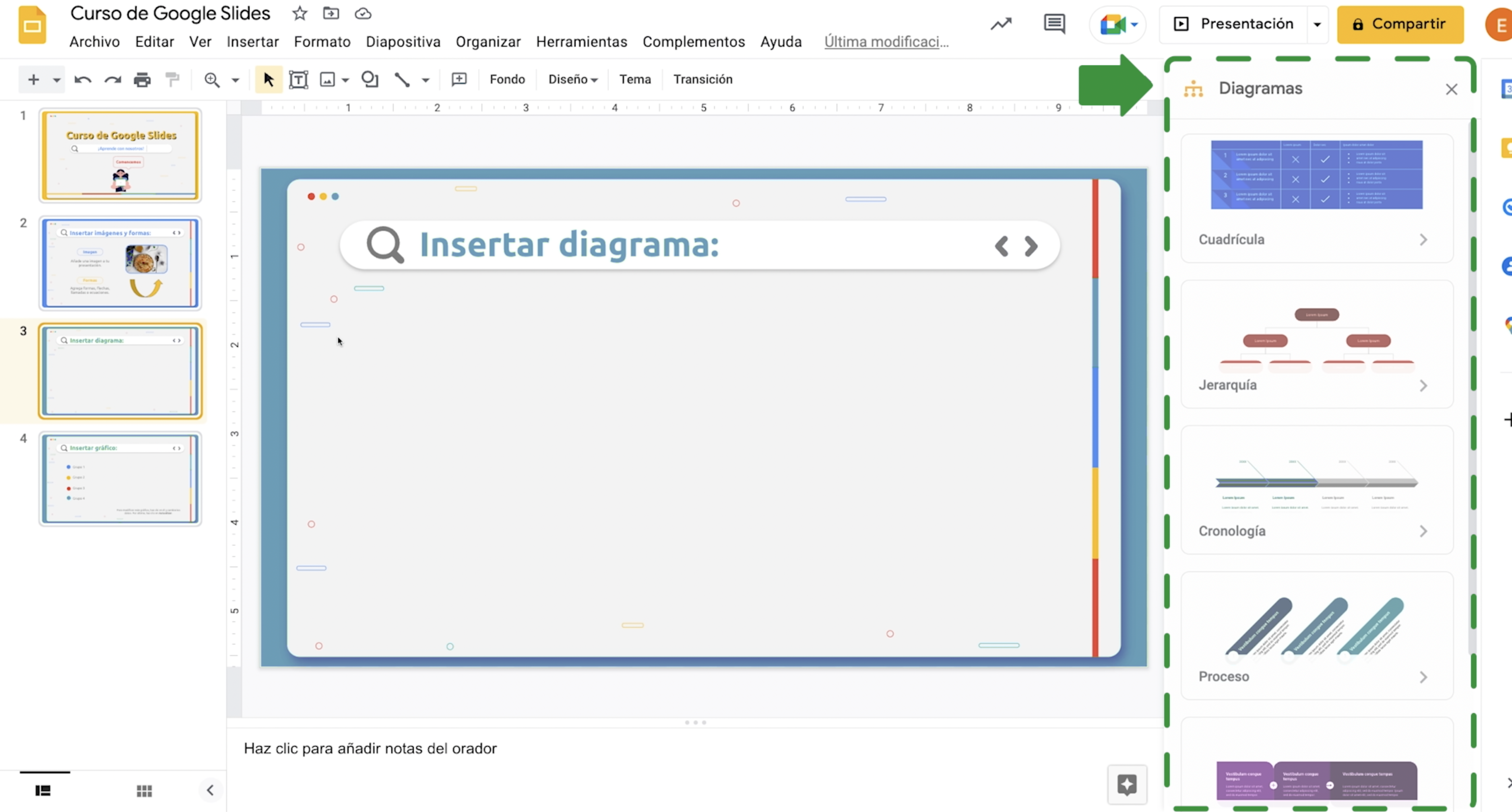The image size is (1512, 812).
Task: Activate the text box tool
Action: coord(299,80)
